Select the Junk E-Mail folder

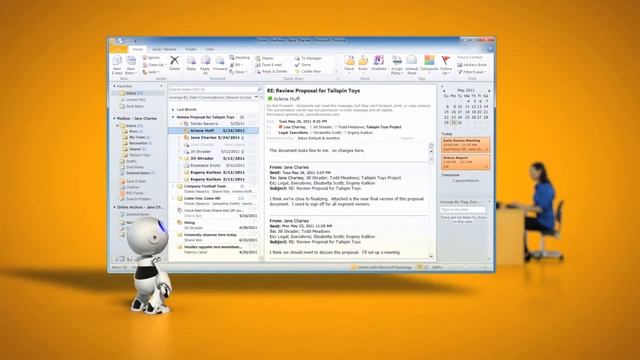point(133,181)
